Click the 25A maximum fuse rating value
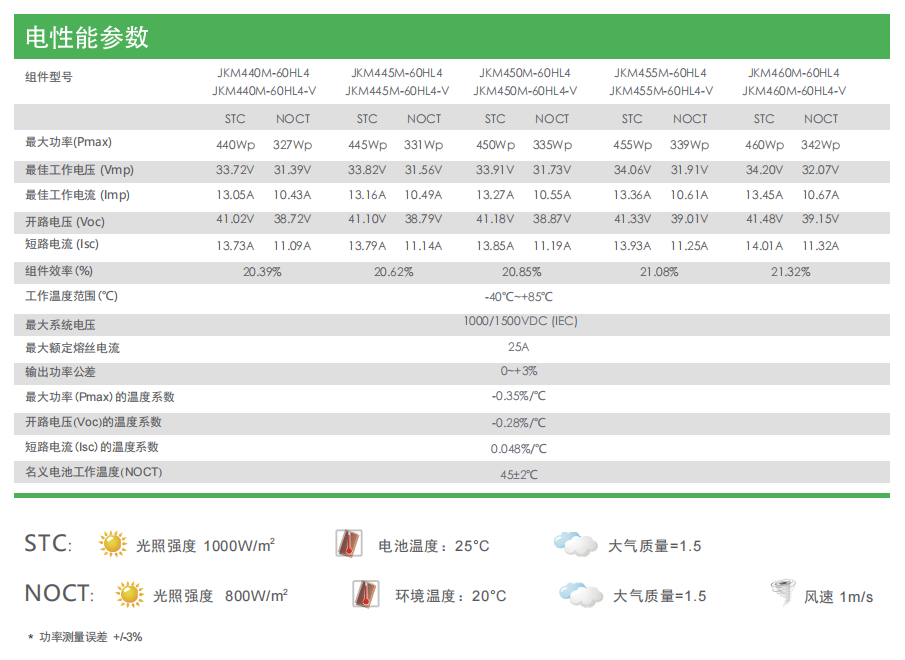 tap(518, 347)
